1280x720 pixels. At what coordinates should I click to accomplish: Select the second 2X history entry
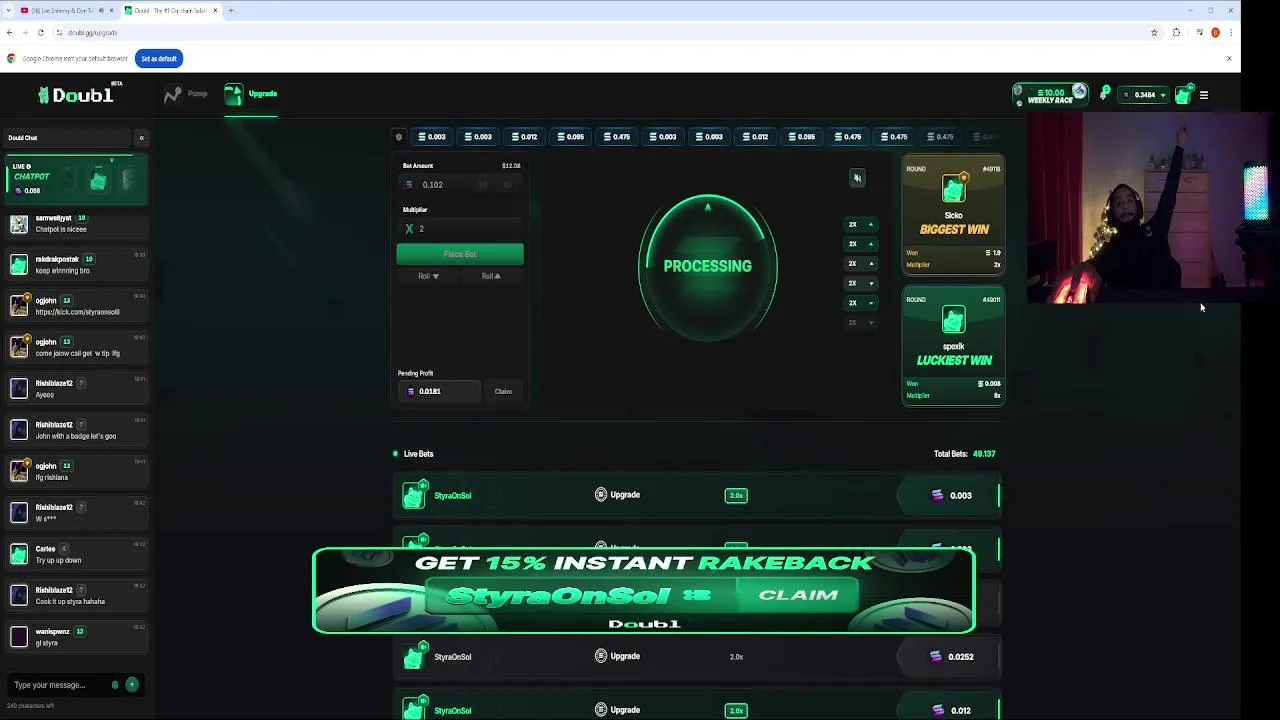click(x=861, y=244)
